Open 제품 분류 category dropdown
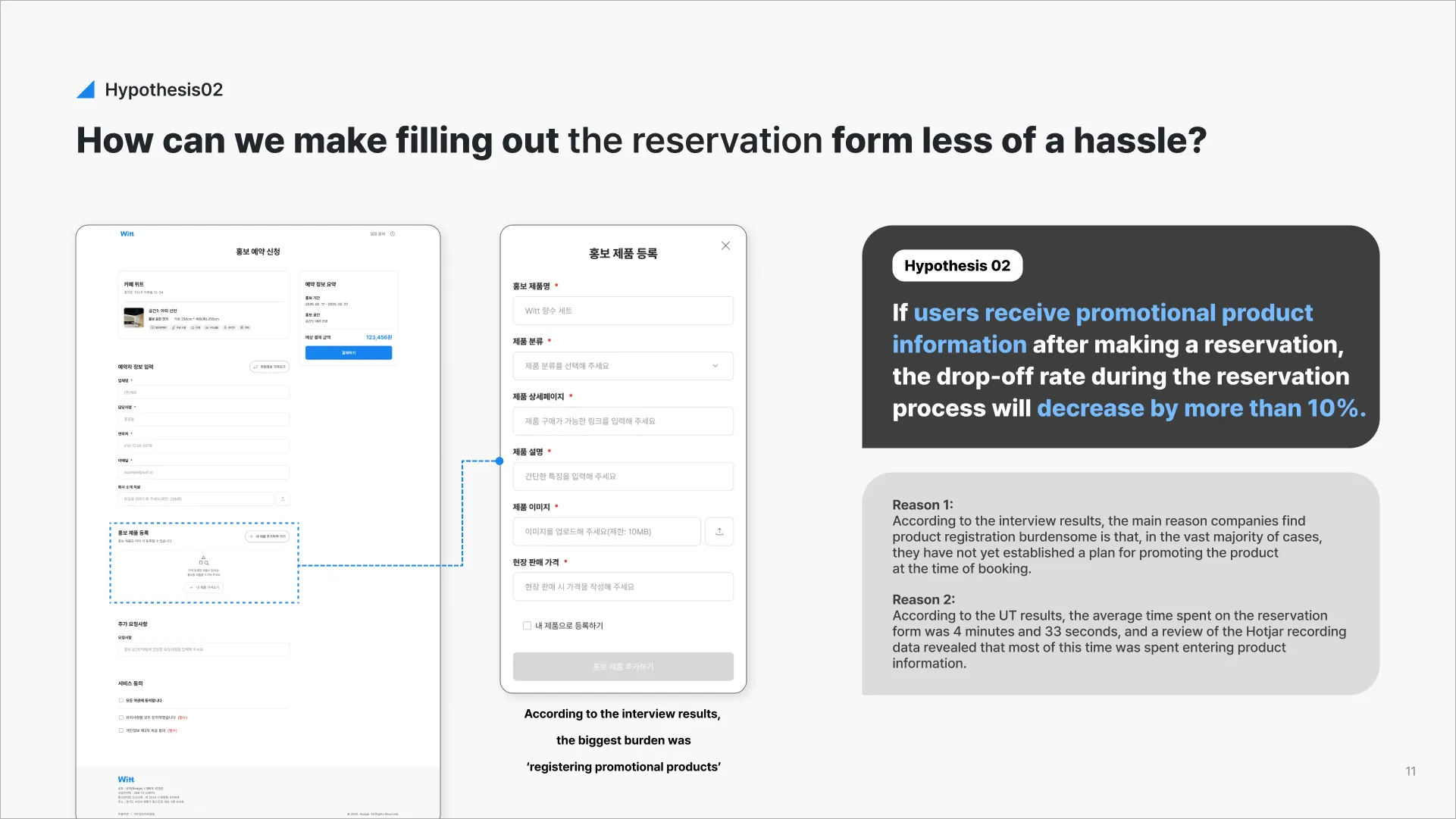Image resolution: width=1456 pixels, height=819 pixels. tap(622, 366)
